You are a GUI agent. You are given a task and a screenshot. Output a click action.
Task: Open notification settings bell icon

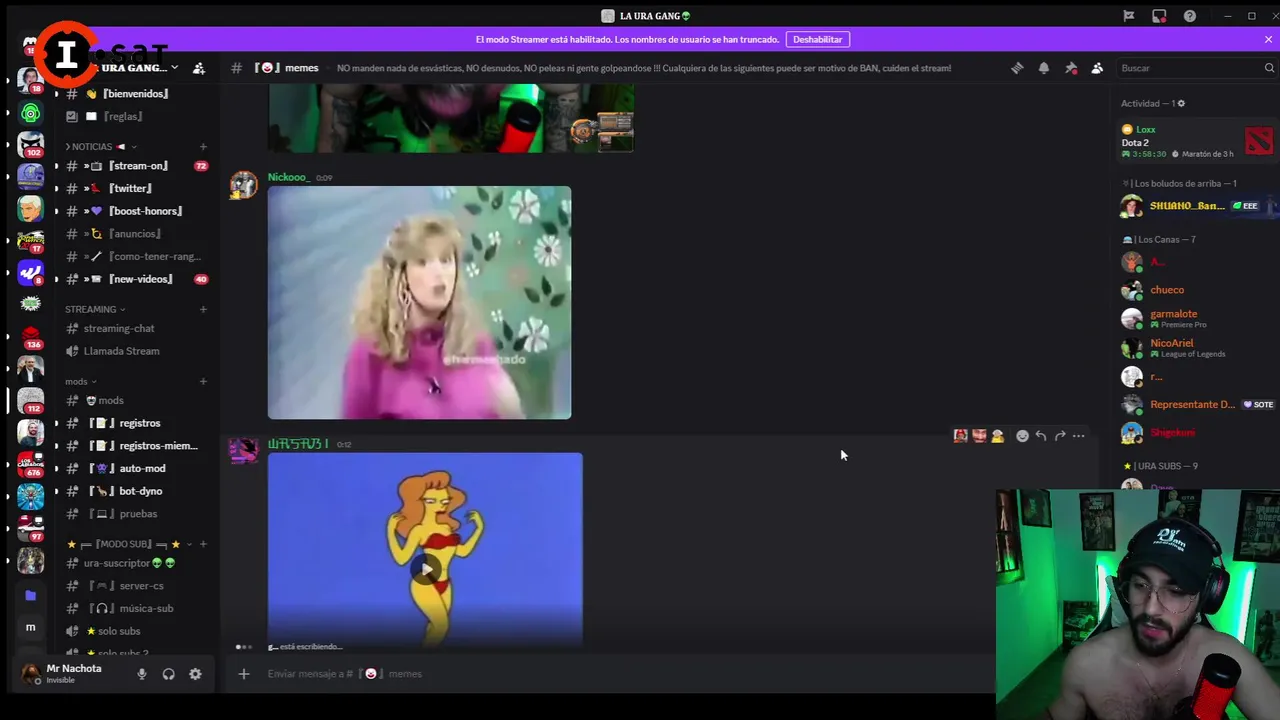(x=1044, y=68)
